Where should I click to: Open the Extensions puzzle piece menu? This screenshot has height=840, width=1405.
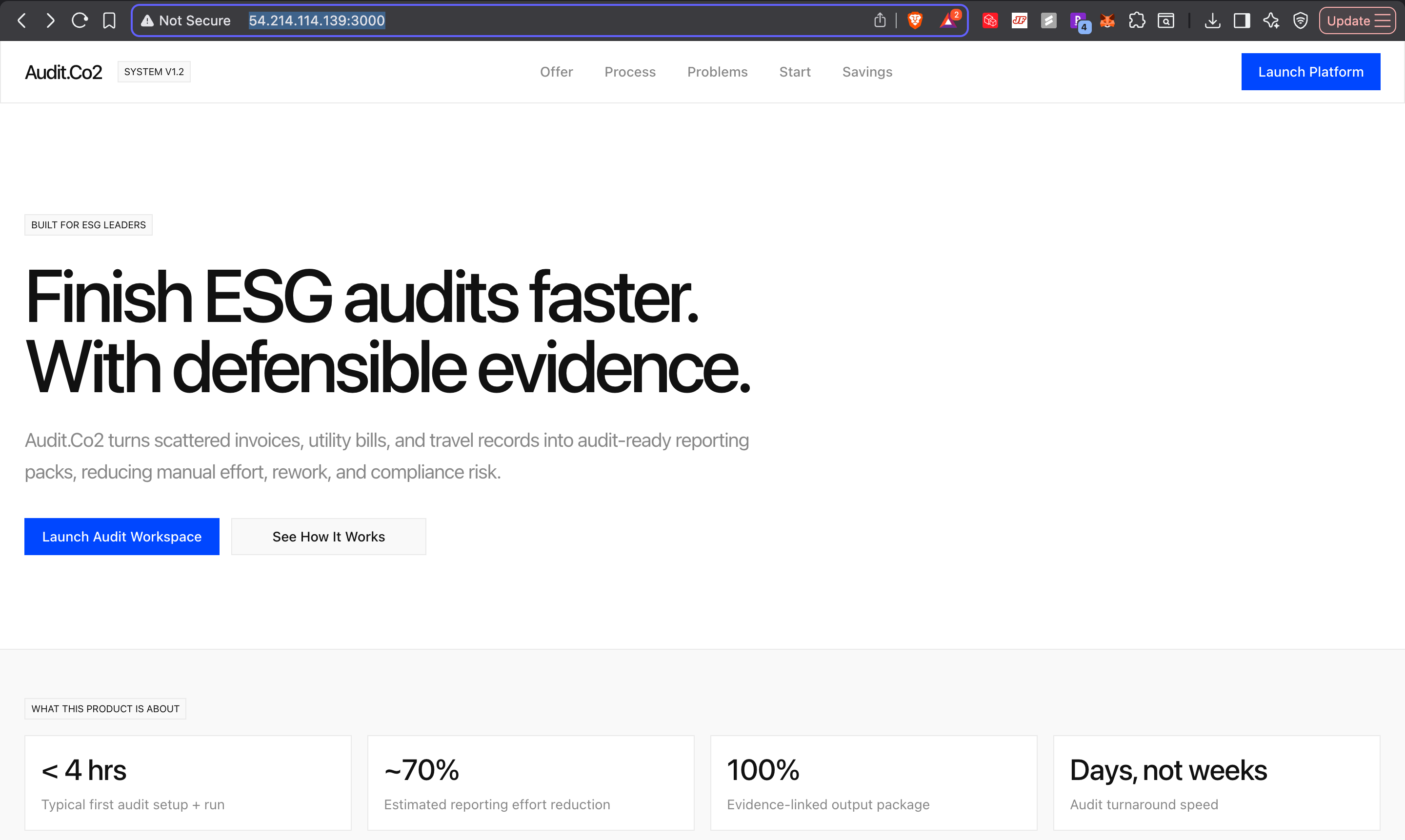(1137, 21)
